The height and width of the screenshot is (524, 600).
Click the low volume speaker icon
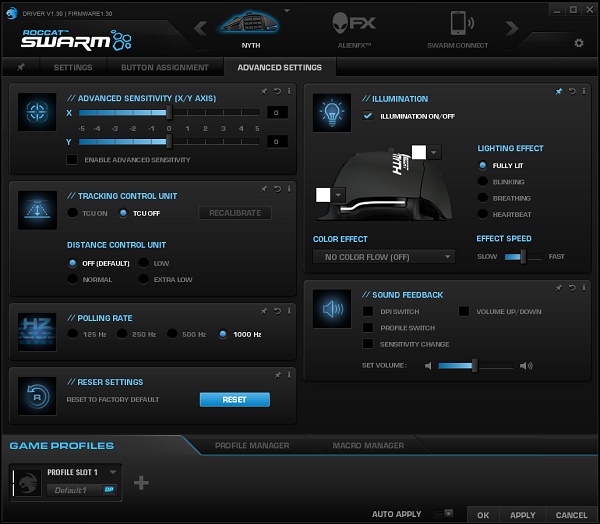pos(428,366)
